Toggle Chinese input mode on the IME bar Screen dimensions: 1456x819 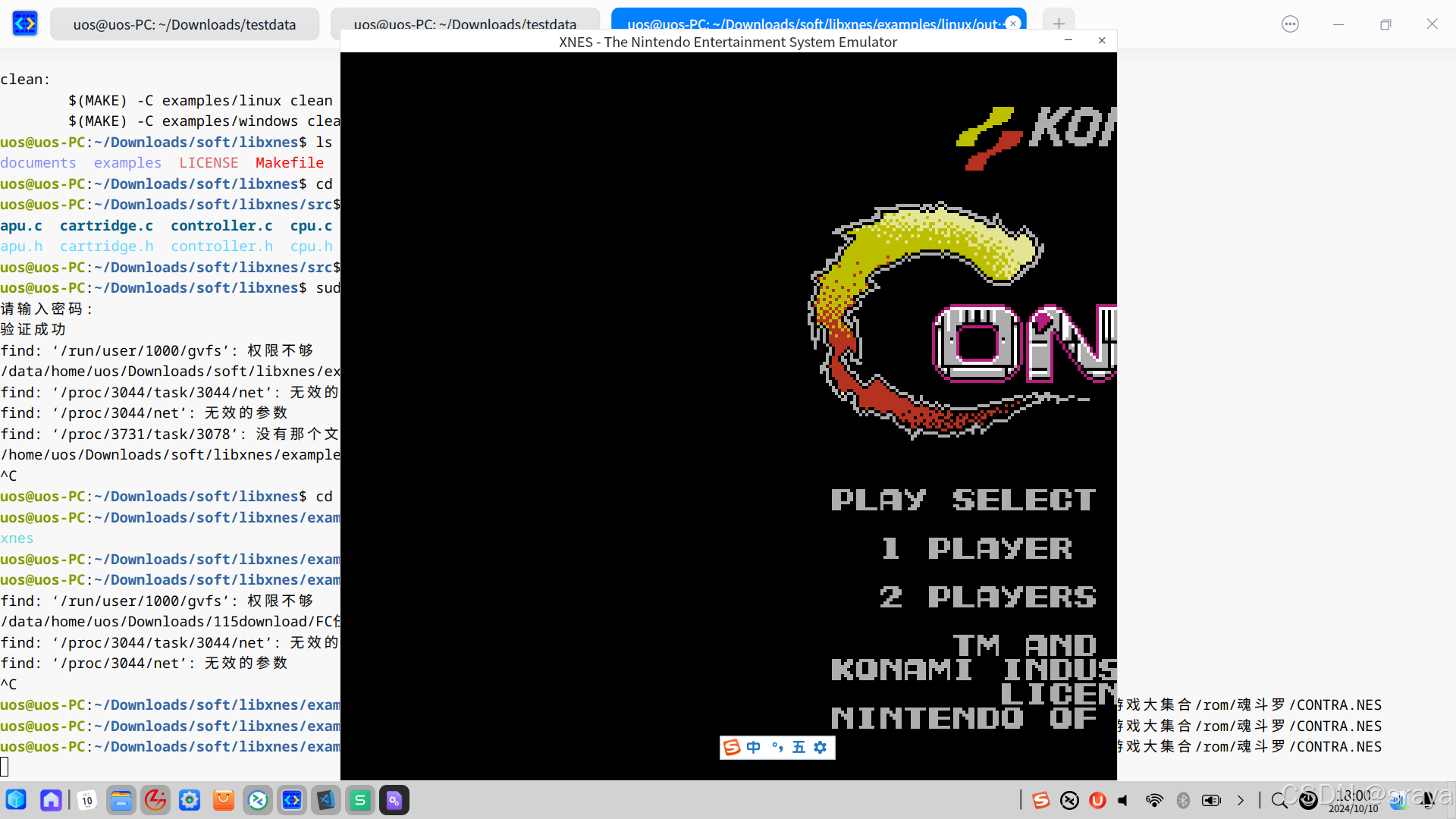coord(753,748)
